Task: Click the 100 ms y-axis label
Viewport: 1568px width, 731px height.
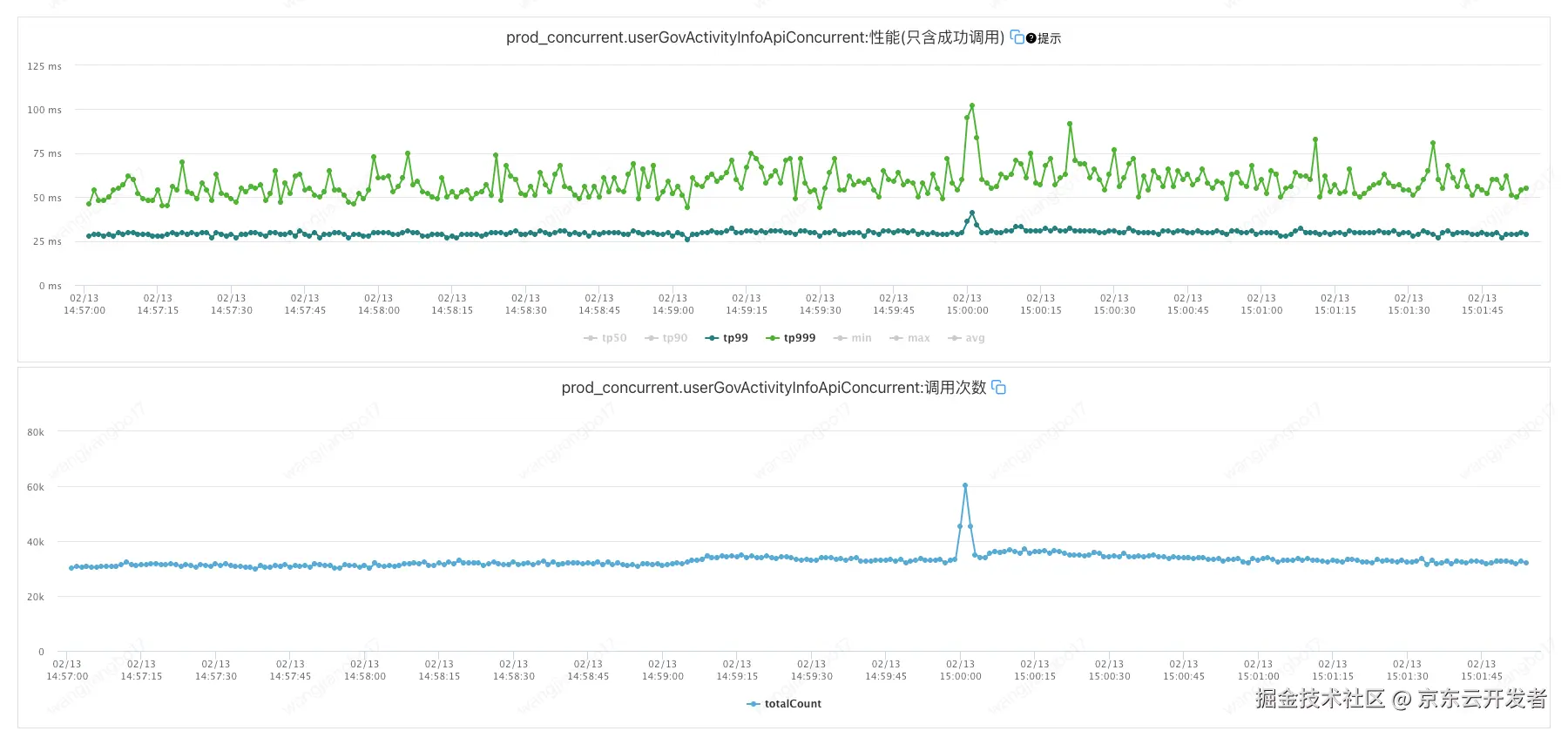Action: point(44,110)
